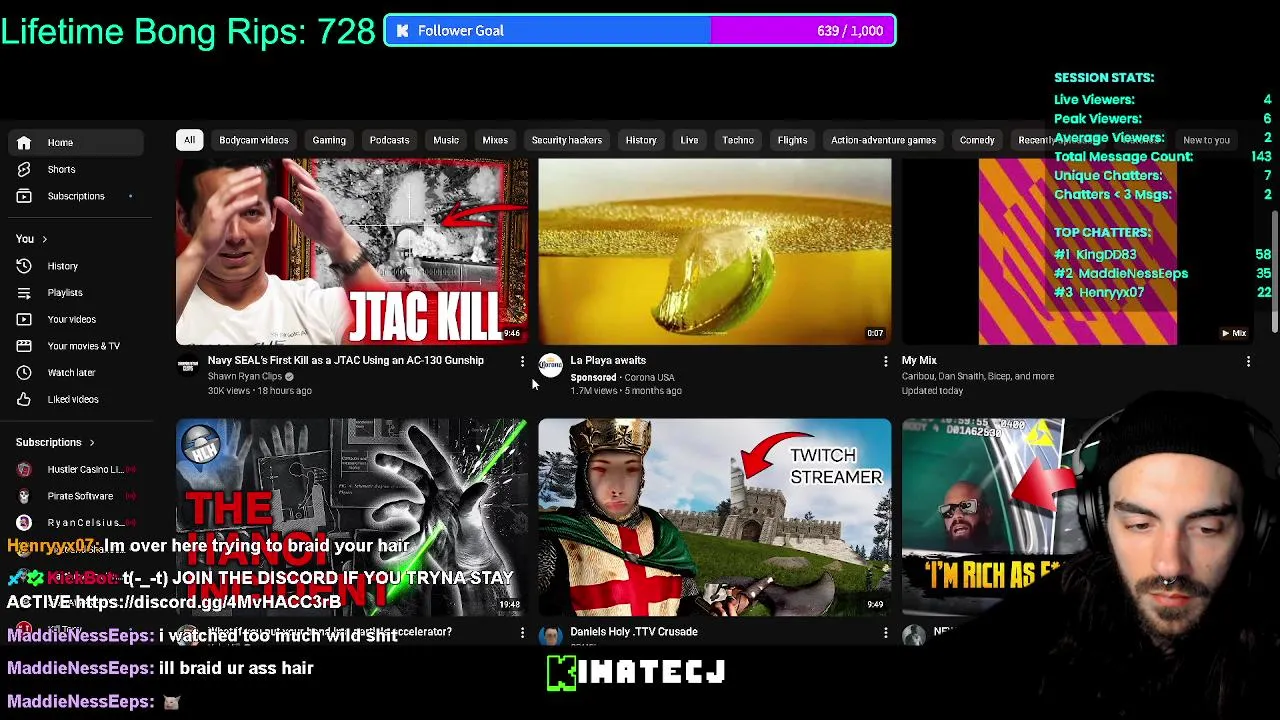
Task: Open the History clock icon in sidebar
Action: pyautogui.click(x=24, y=266)
